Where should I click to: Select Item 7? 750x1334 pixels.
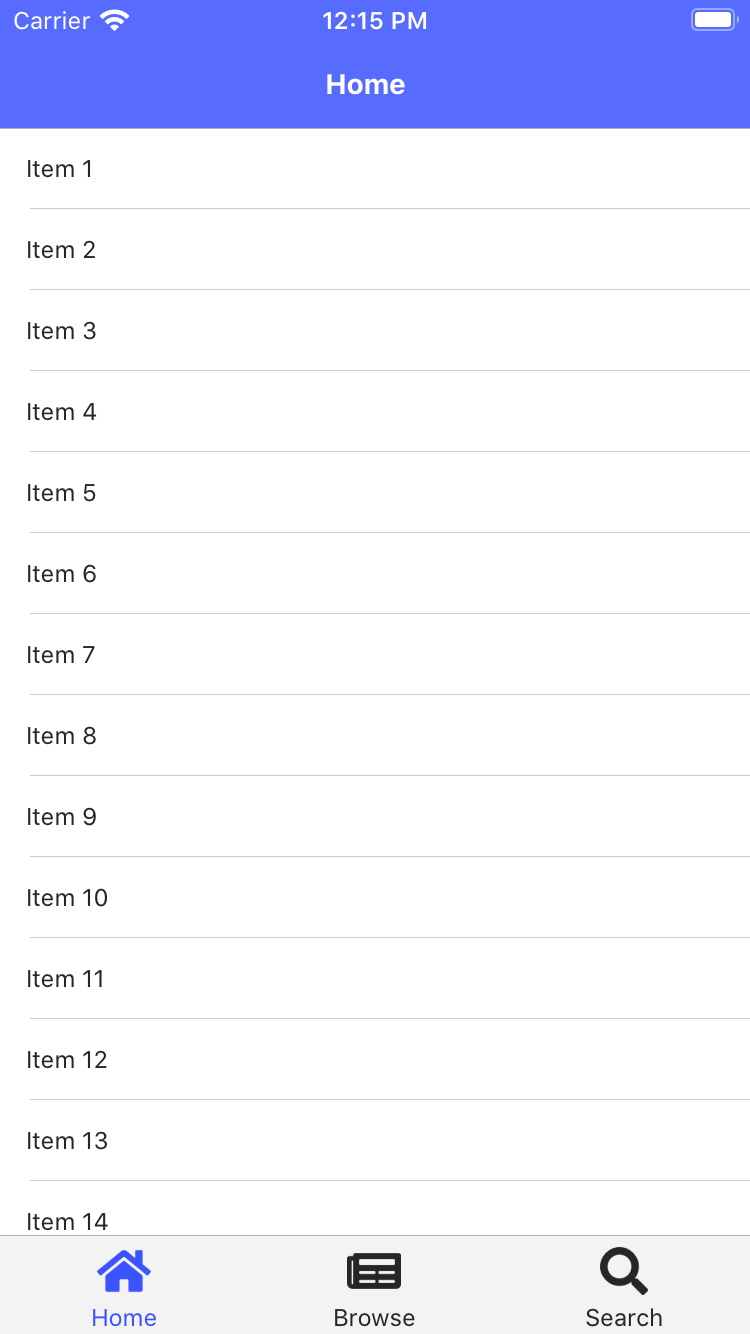[x=375, y=654]
